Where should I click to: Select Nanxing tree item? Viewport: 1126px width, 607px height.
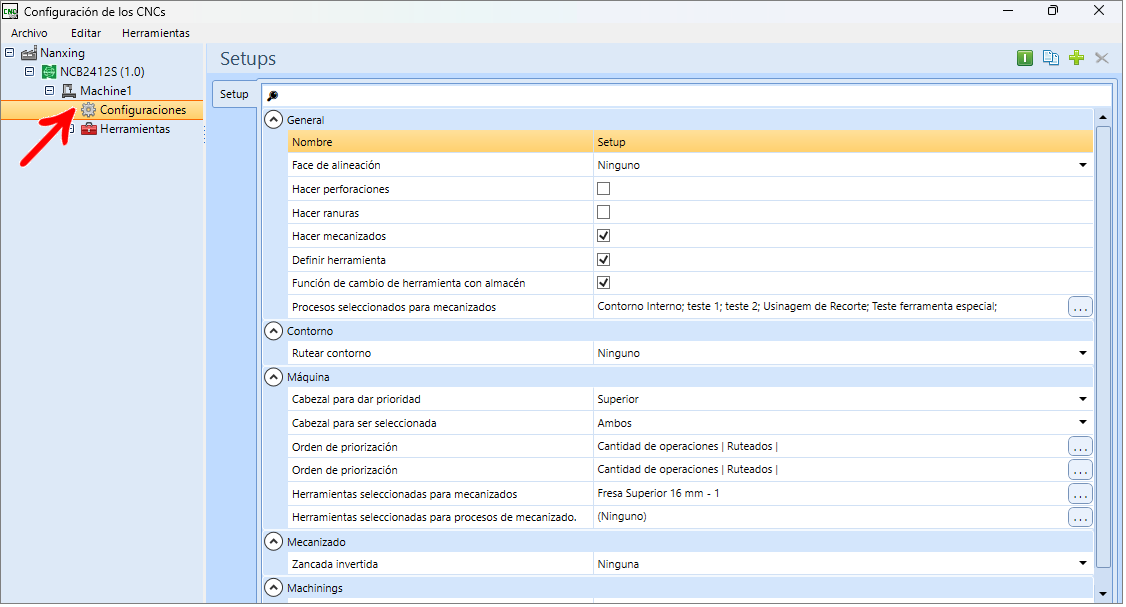pos(62,53)
